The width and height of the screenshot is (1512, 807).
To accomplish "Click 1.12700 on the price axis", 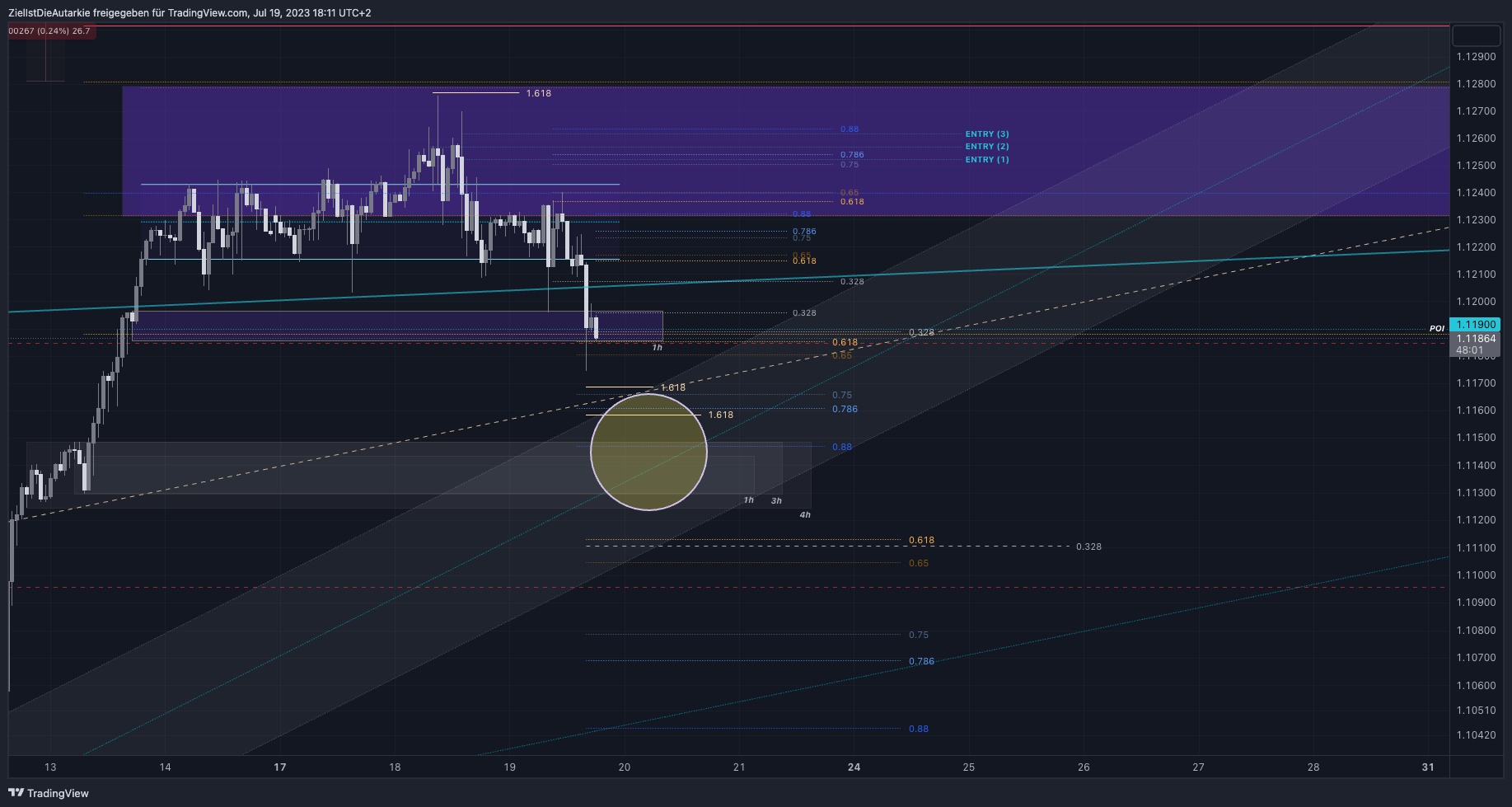I will point(1476,111).
